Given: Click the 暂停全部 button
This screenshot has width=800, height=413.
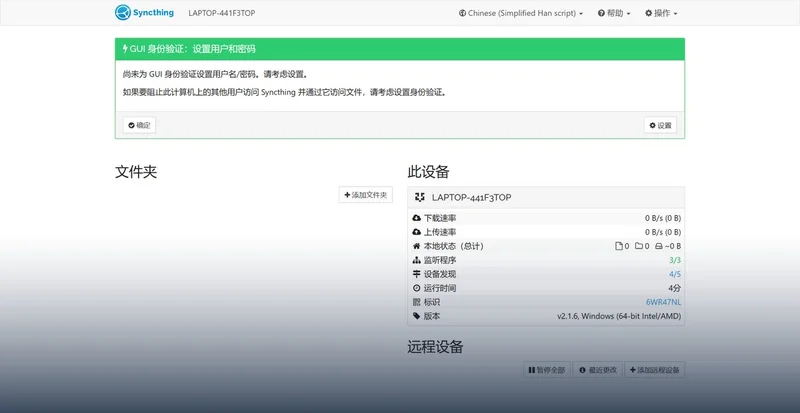Looking at the screenshot, I should pos(547,370).
